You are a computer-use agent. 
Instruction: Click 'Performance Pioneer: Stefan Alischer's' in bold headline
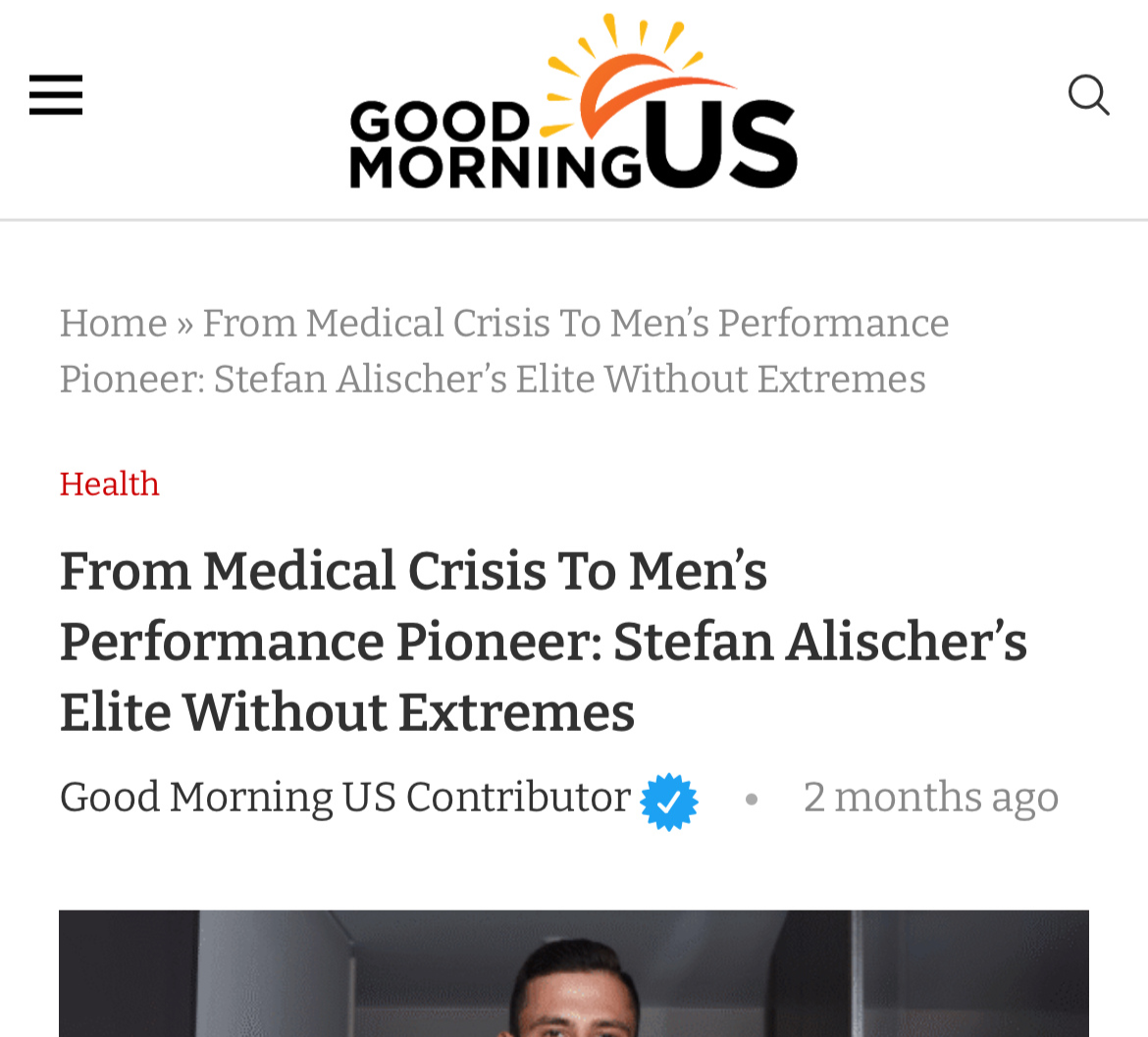pyautogui.click(x=543, y=642)
